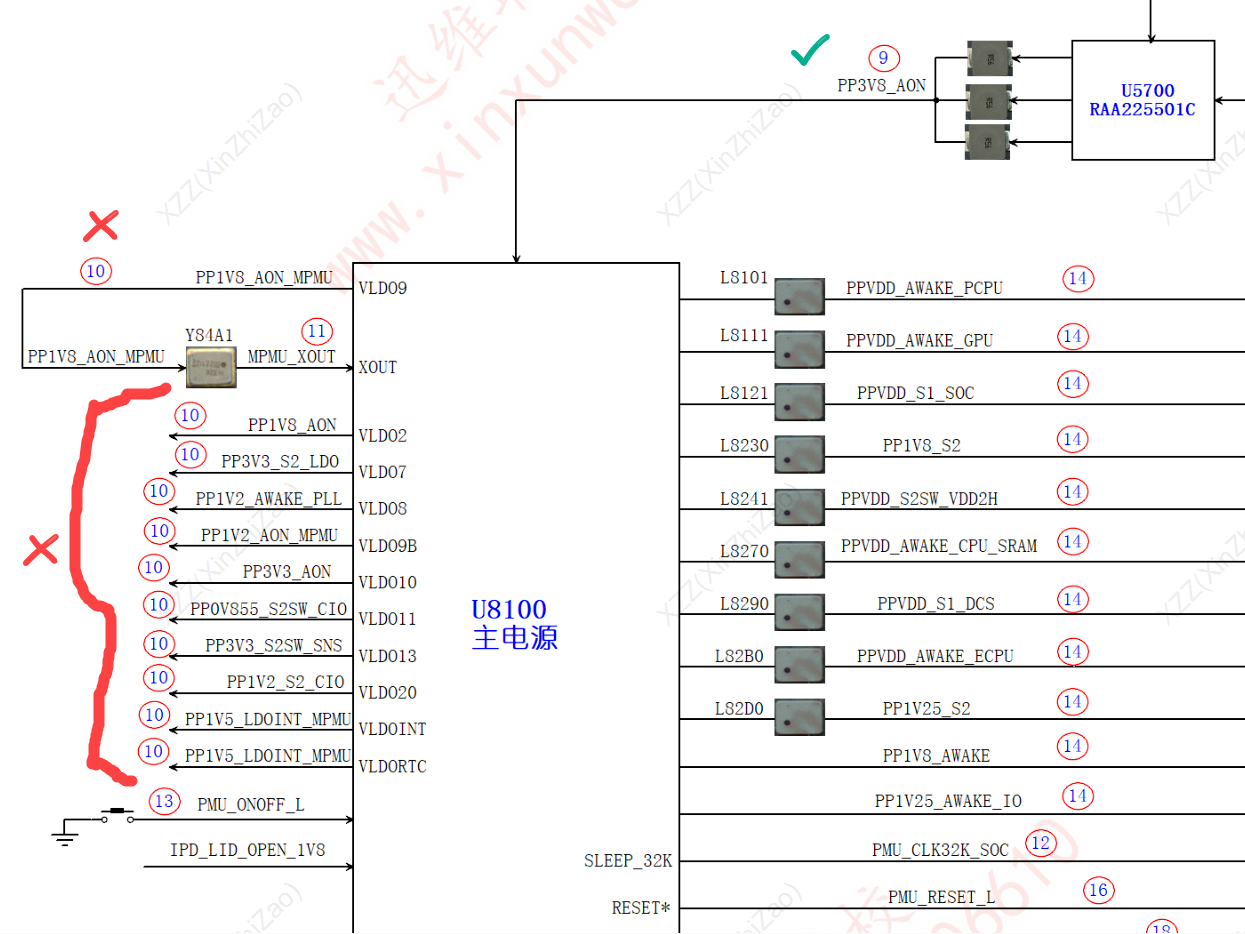
Task: Click the push-button switch symbol on PMU_ONOFF_L
Action: point(118,816)
